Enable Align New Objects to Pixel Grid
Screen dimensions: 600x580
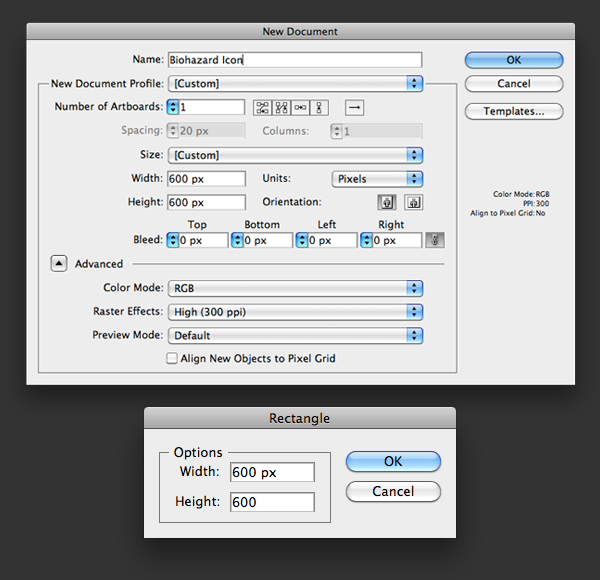tap(172, 358)
